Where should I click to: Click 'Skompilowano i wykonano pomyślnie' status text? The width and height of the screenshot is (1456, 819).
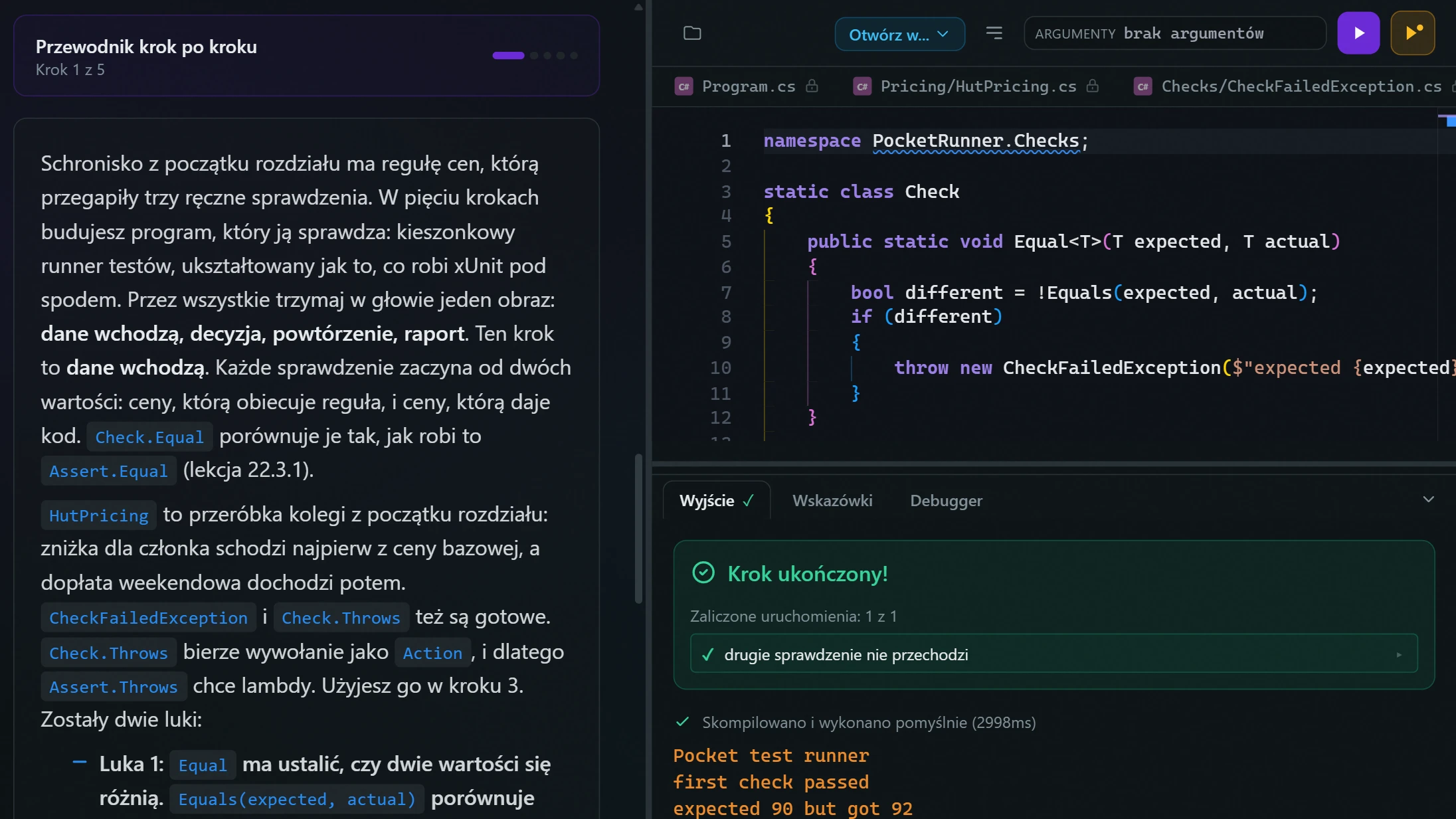(x=869, y=722)
